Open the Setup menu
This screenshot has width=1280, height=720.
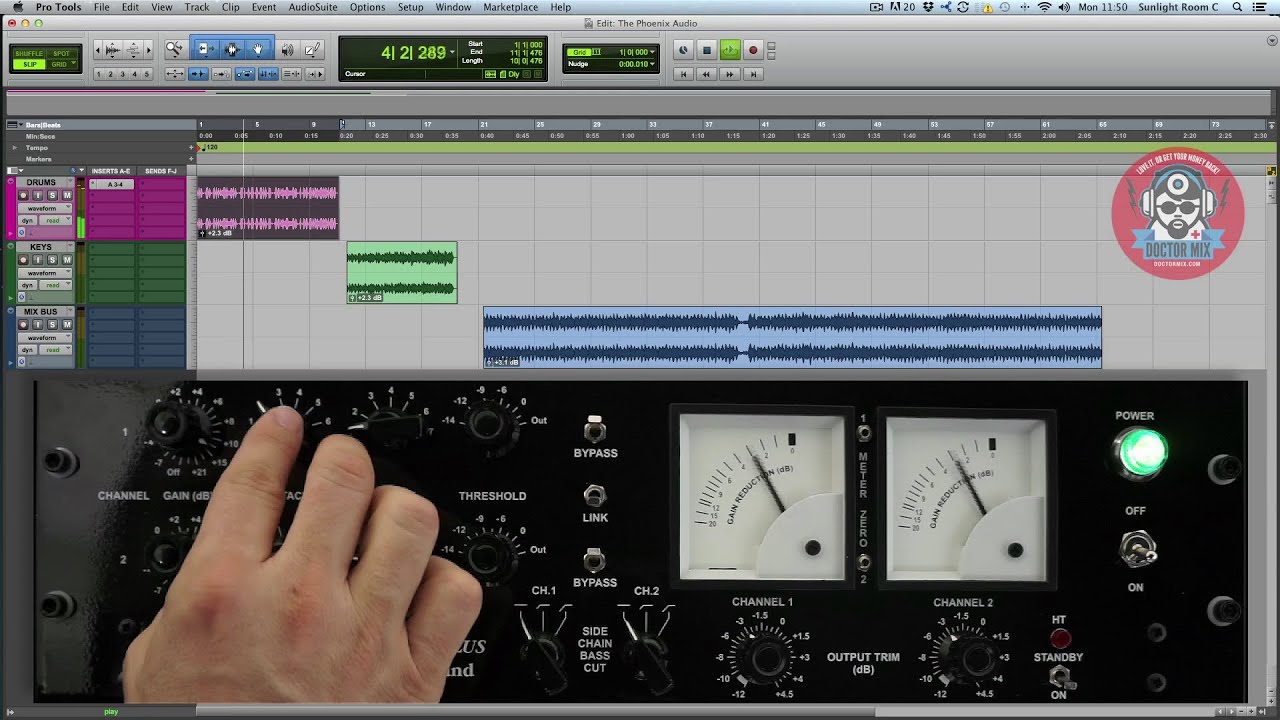pos(410,7)
